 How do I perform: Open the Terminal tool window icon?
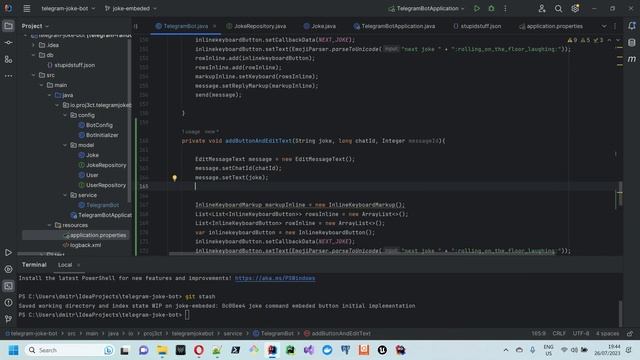coord(8,286)
